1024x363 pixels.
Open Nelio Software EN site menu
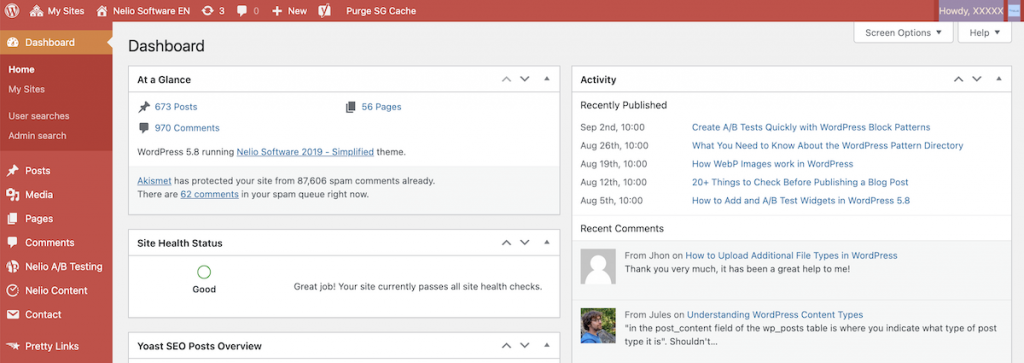[143, 10]
